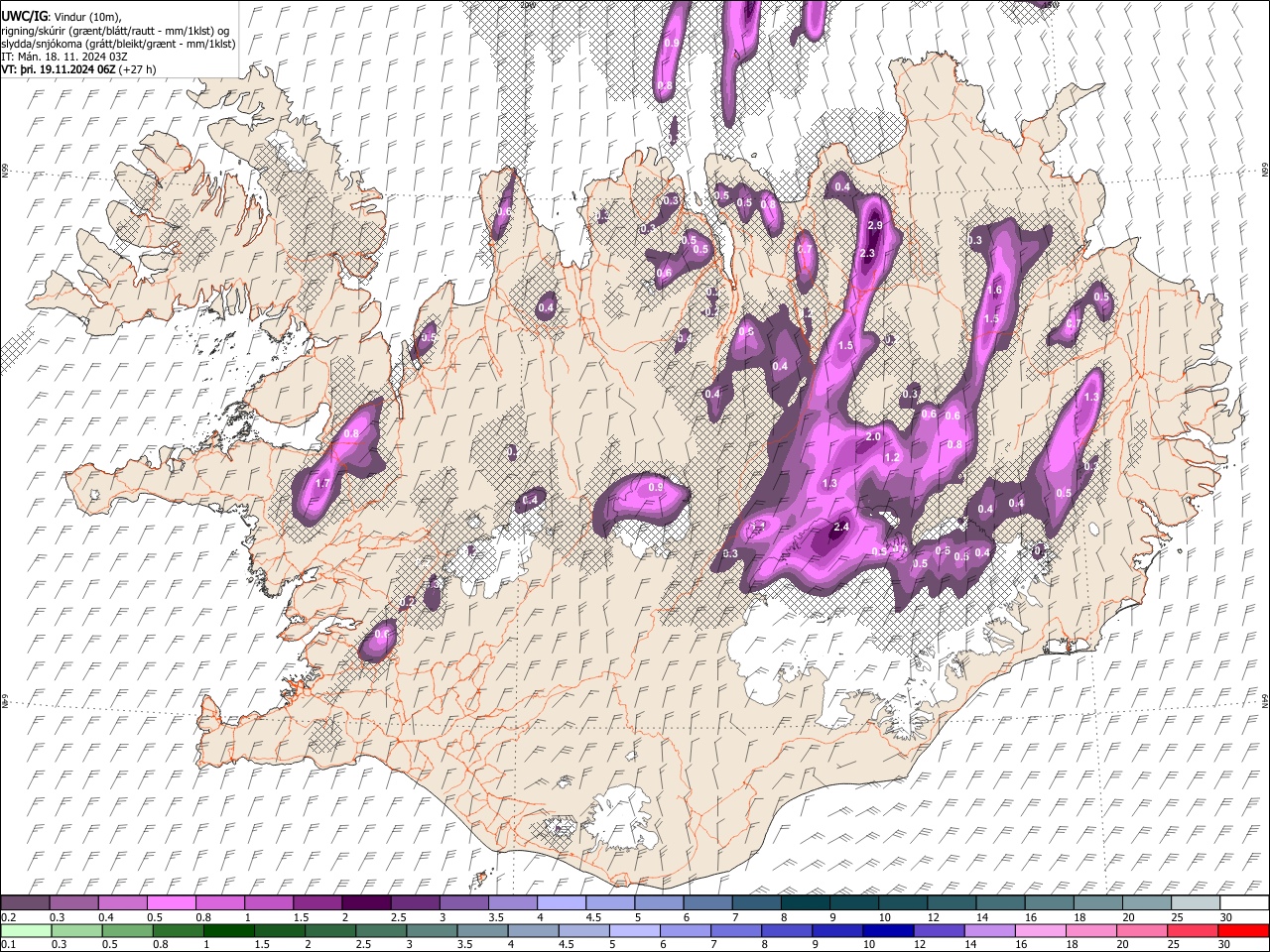Pick the 2.0 precipitation value on the map
Viewport: 1270px width, 952px height.
[x=873, y=436]
